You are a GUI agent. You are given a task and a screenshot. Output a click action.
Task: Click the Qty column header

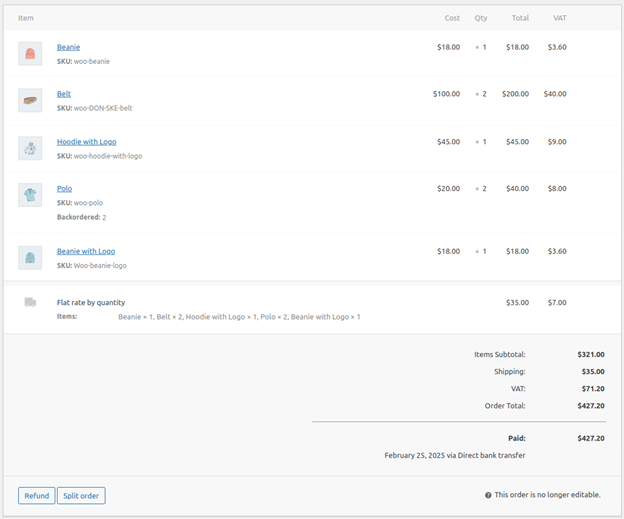tap(481, 18)
